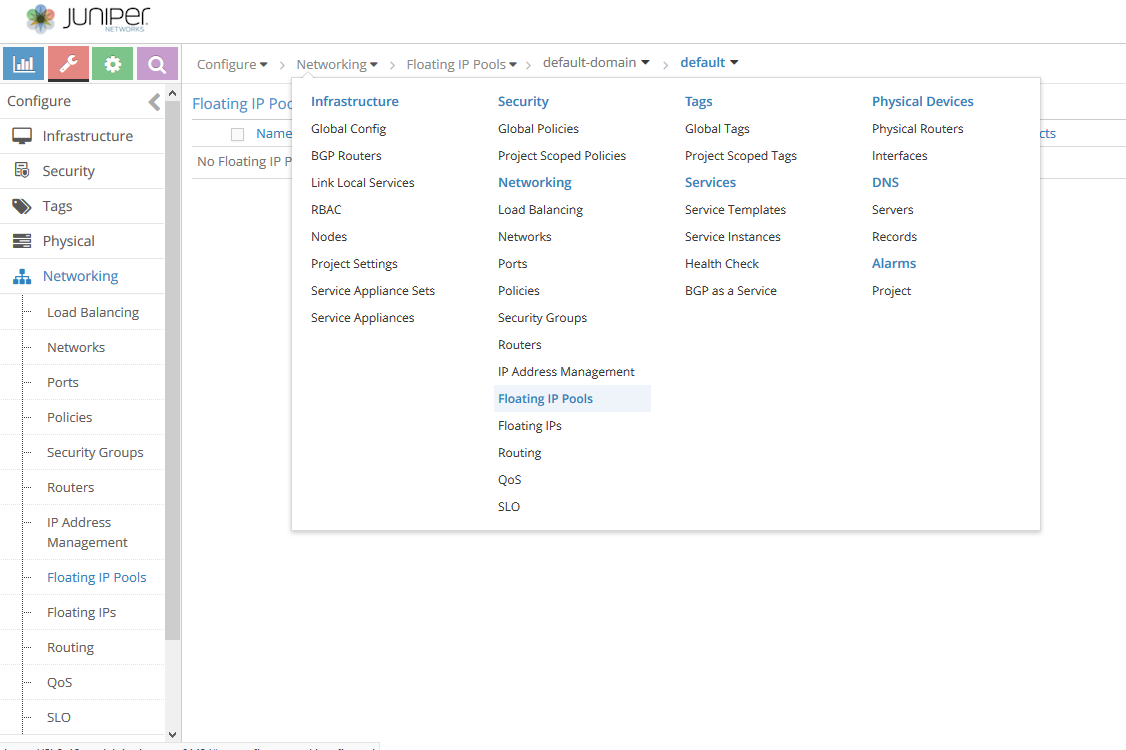Expand Infrastructure in the sidebar
This screenshot has height=750, width=1126.
(82, 136)
